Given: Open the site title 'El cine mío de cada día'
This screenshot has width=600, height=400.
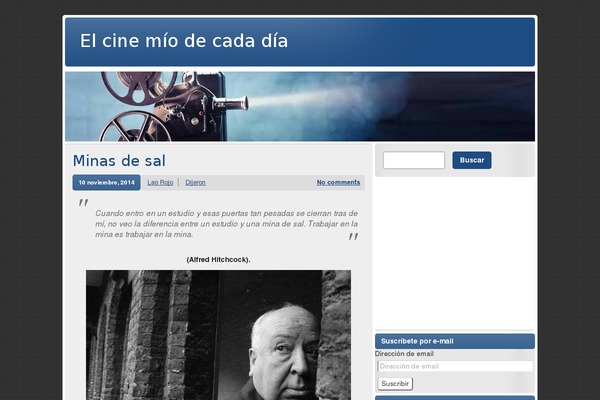Looking at the screenshot, I should click(x=184, y=41).
